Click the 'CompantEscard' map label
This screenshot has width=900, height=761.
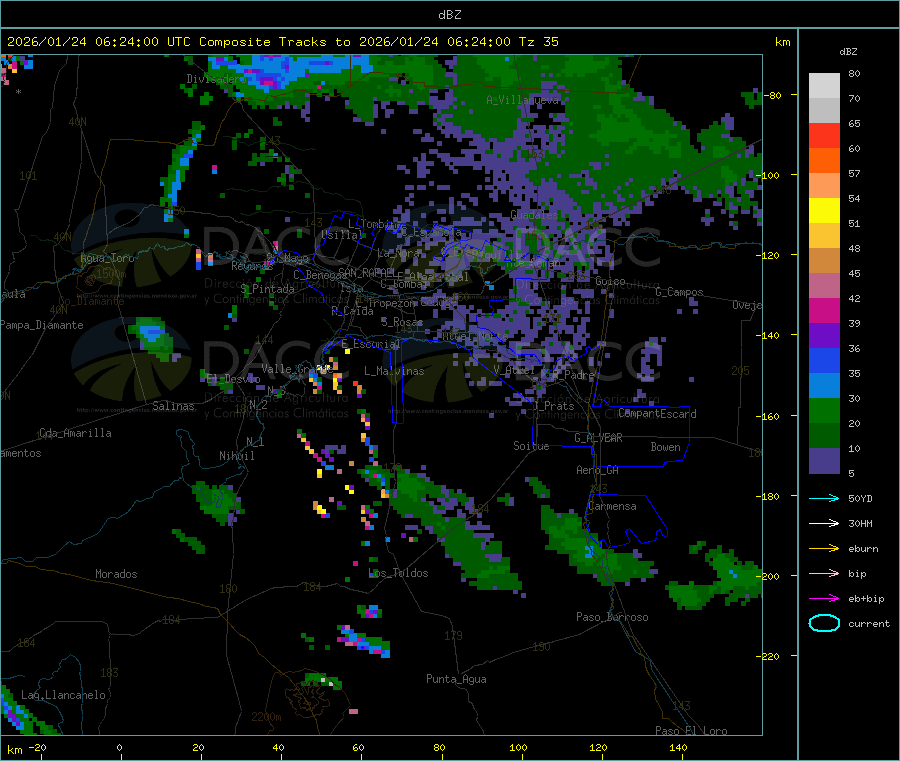(x=658, y=414)
